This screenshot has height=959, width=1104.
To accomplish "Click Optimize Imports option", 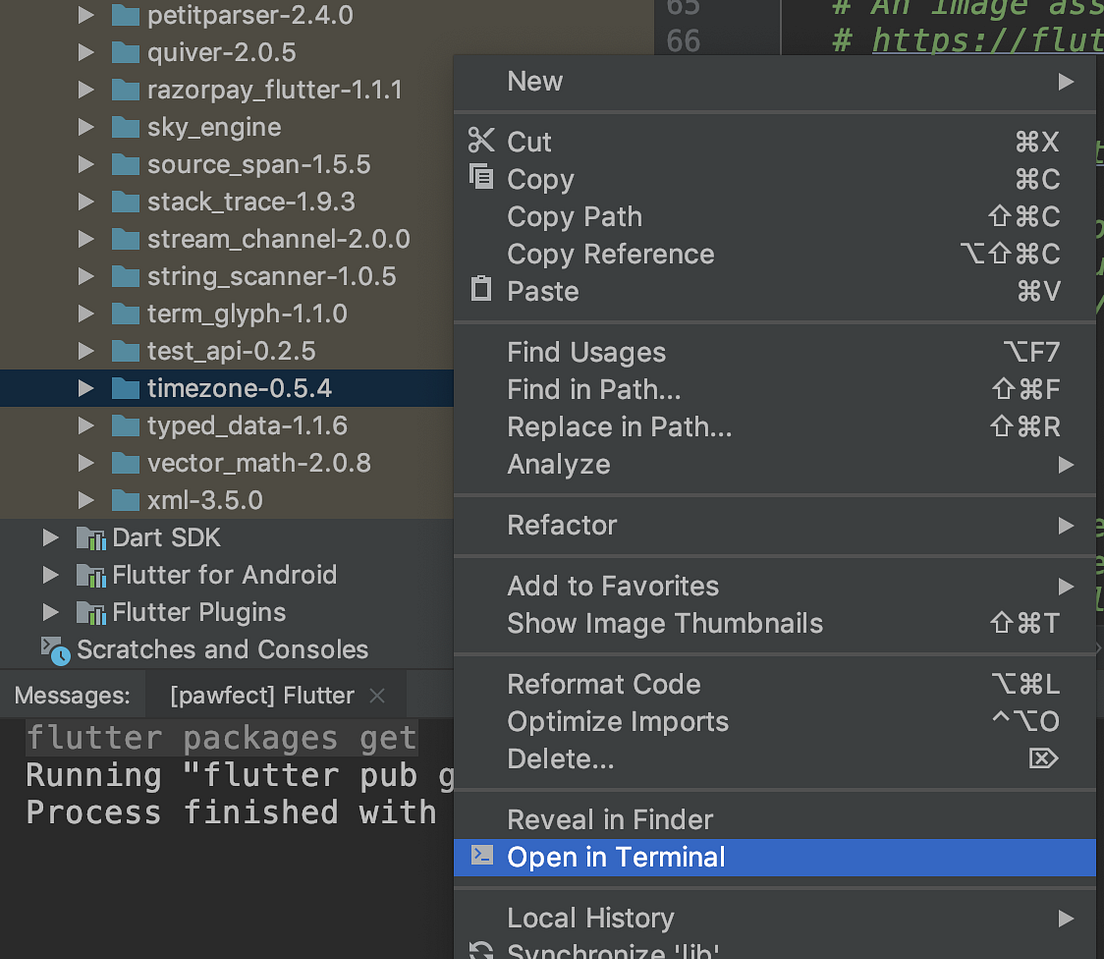I will pos(617,721).
